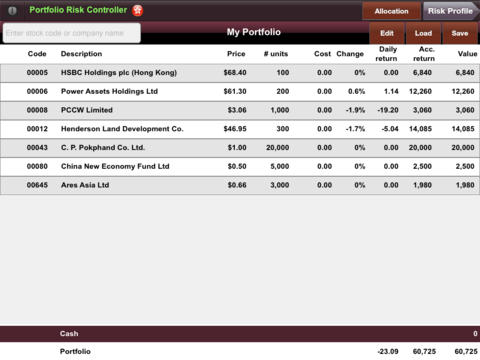Save the portfolio
This screenshot has width=480, height=360.
[460, 33]
